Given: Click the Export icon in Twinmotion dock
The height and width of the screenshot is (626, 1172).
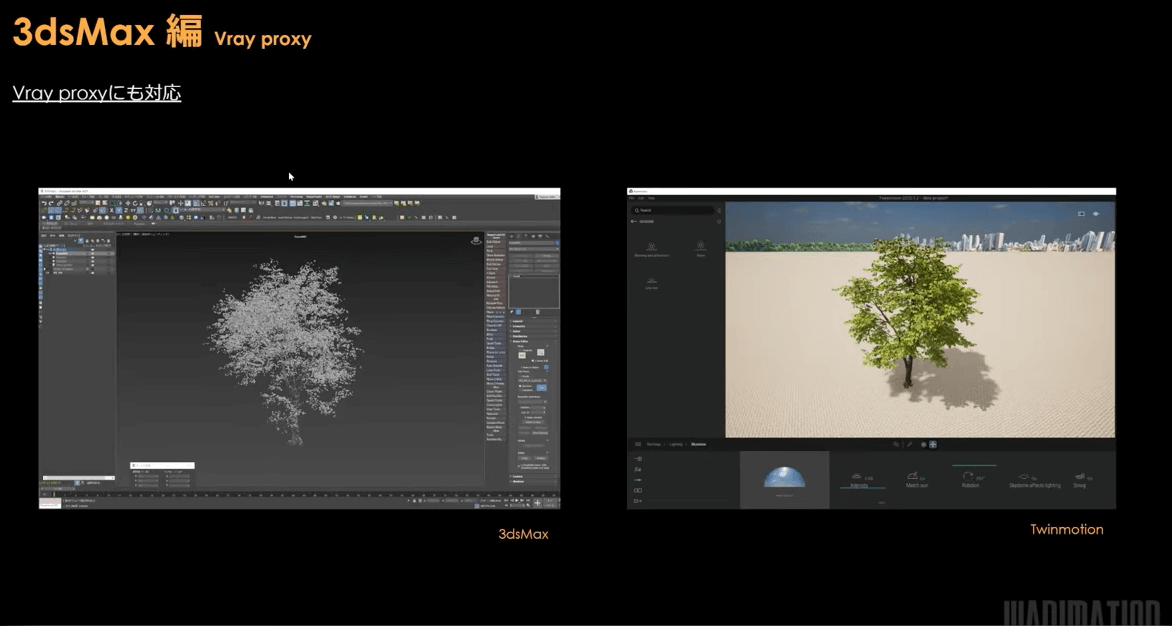Looking at the screenshot, I should point(638,501).
